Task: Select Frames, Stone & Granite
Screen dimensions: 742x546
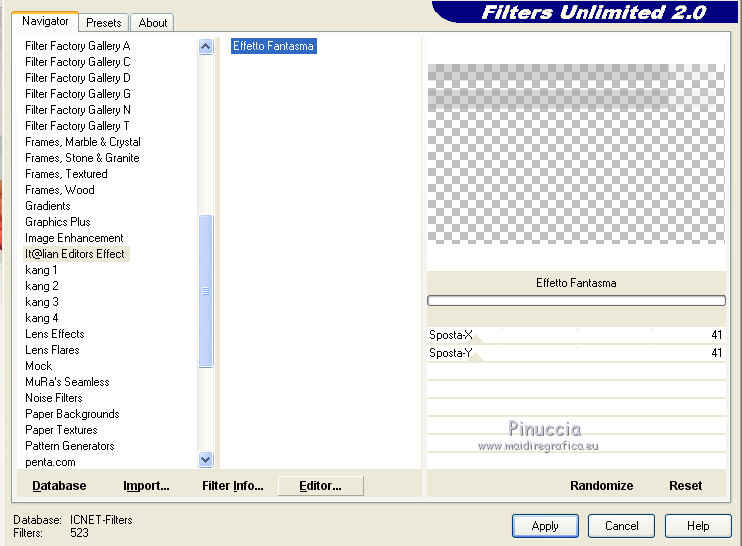Action: tap(82, 158)
